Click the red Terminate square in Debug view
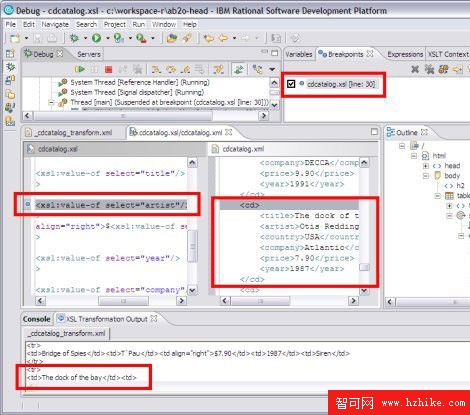 click(x=108, y=69)
